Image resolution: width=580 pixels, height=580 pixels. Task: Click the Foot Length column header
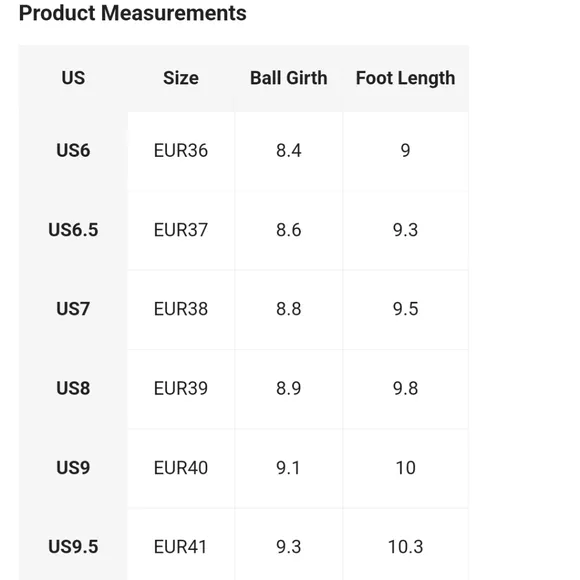tap(405, 78)
